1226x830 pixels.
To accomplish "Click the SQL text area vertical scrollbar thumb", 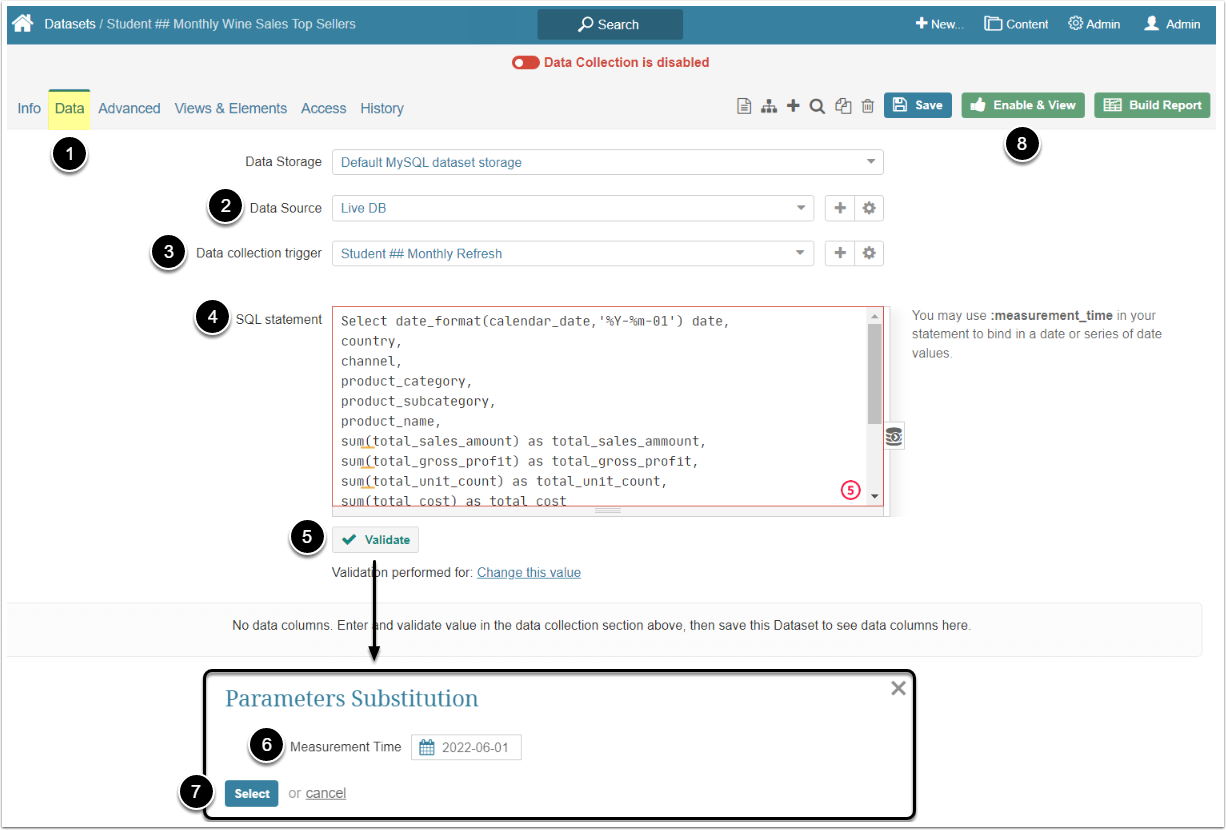I will [875, 373].
